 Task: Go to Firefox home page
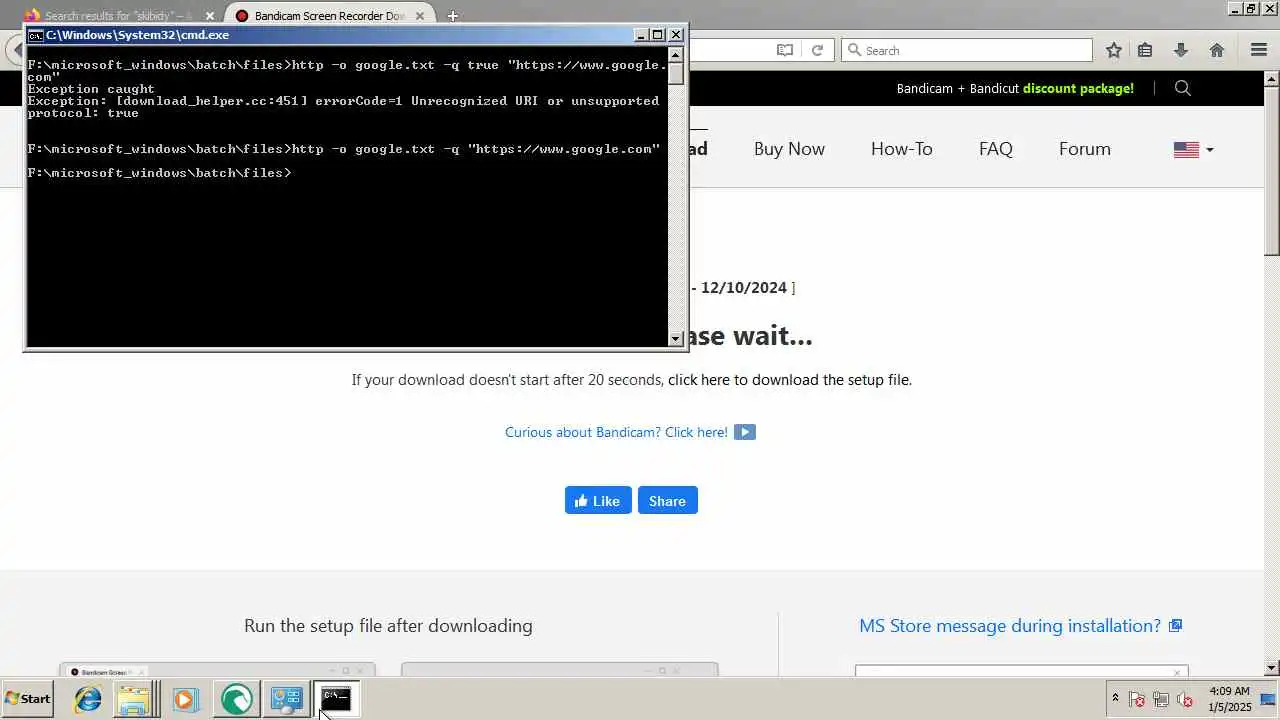1217,50
